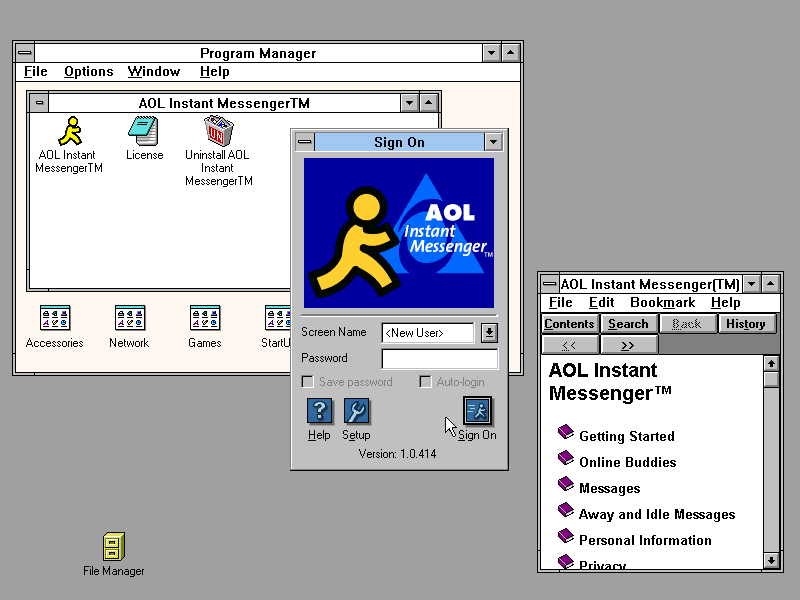This screenshot has width=800, height=600.
Task: Switch to the Contents help tab
Action: [x=569, y=323]
